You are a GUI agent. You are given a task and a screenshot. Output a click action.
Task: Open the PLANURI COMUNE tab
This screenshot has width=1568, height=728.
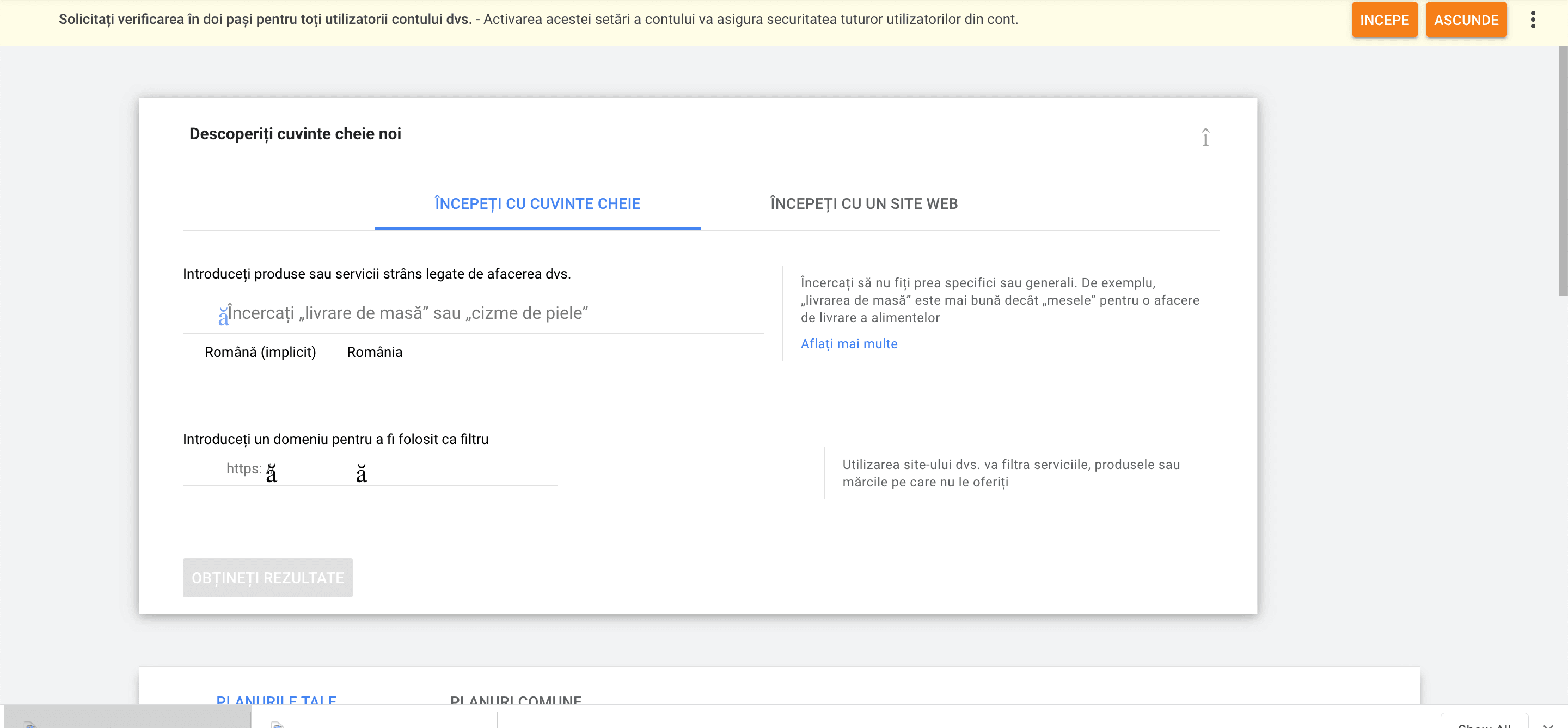pos(516,699)
